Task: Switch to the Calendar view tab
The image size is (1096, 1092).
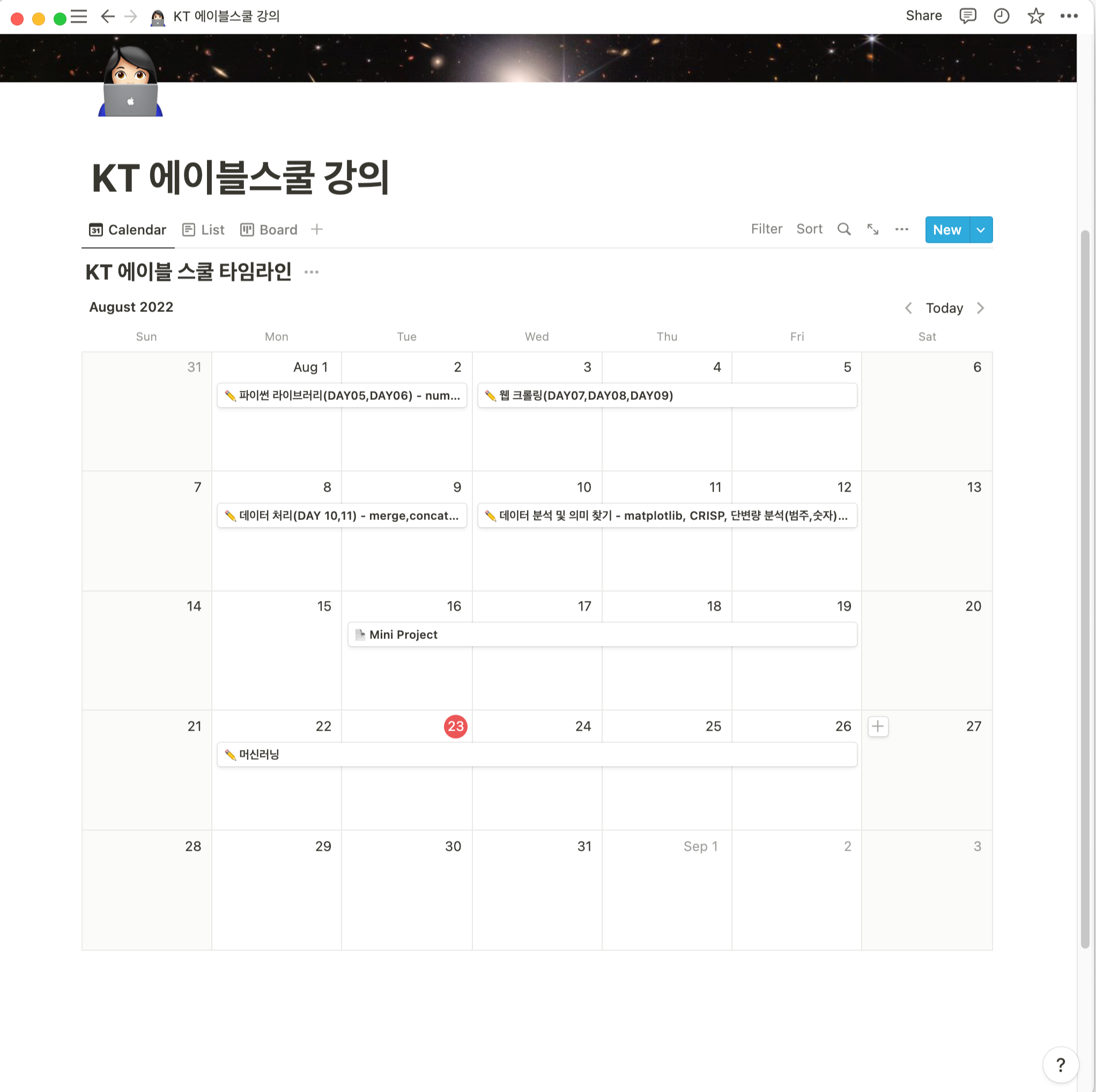Action: 128,230
